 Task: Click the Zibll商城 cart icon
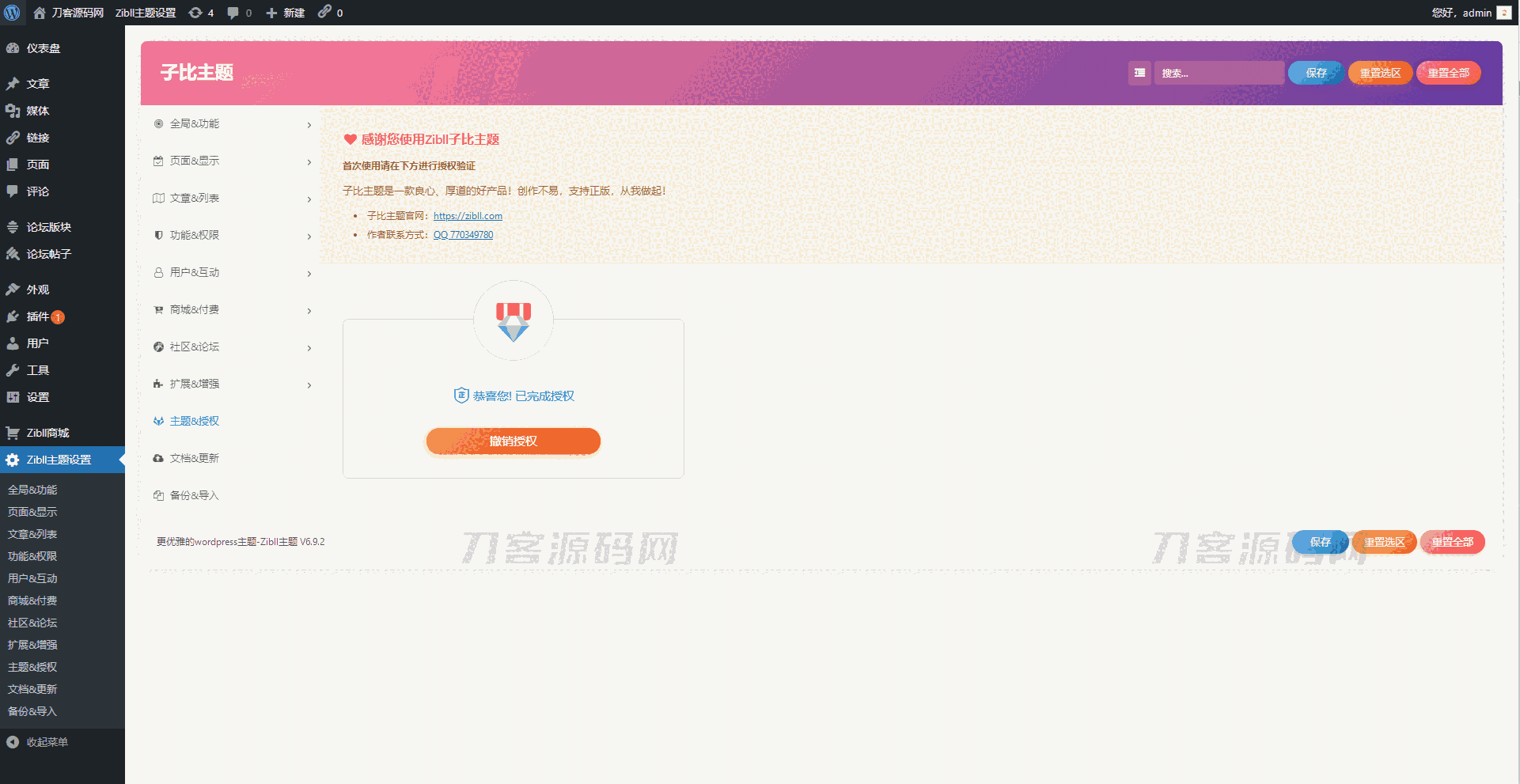tap(13, 433)
